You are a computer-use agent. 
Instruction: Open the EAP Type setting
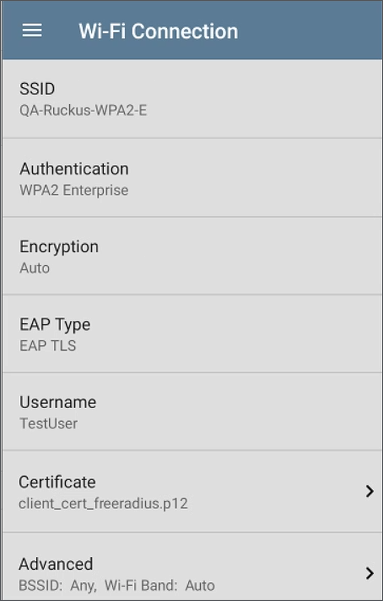tap(192, 333)
